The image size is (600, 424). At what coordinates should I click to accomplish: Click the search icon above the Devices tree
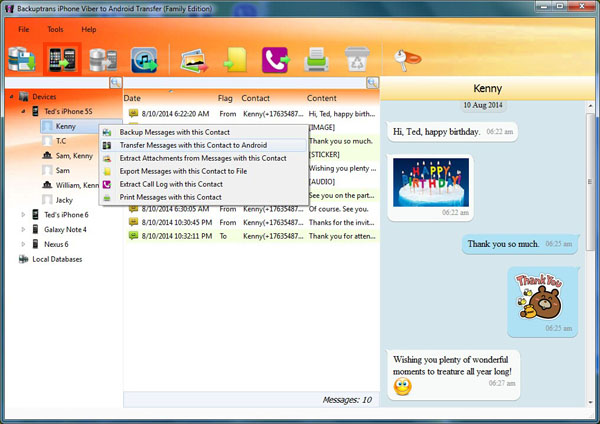pyautogui.click(x=116, y=82)
